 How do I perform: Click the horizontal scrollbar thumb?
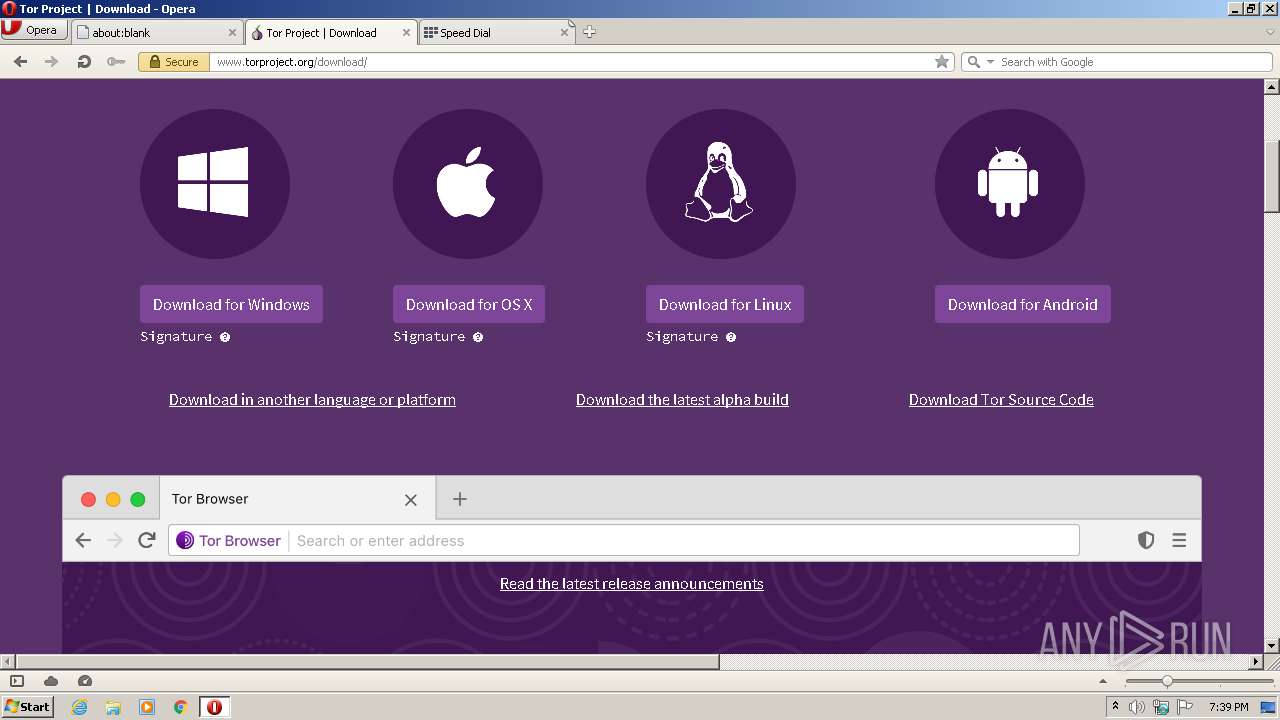click(367, 662)
